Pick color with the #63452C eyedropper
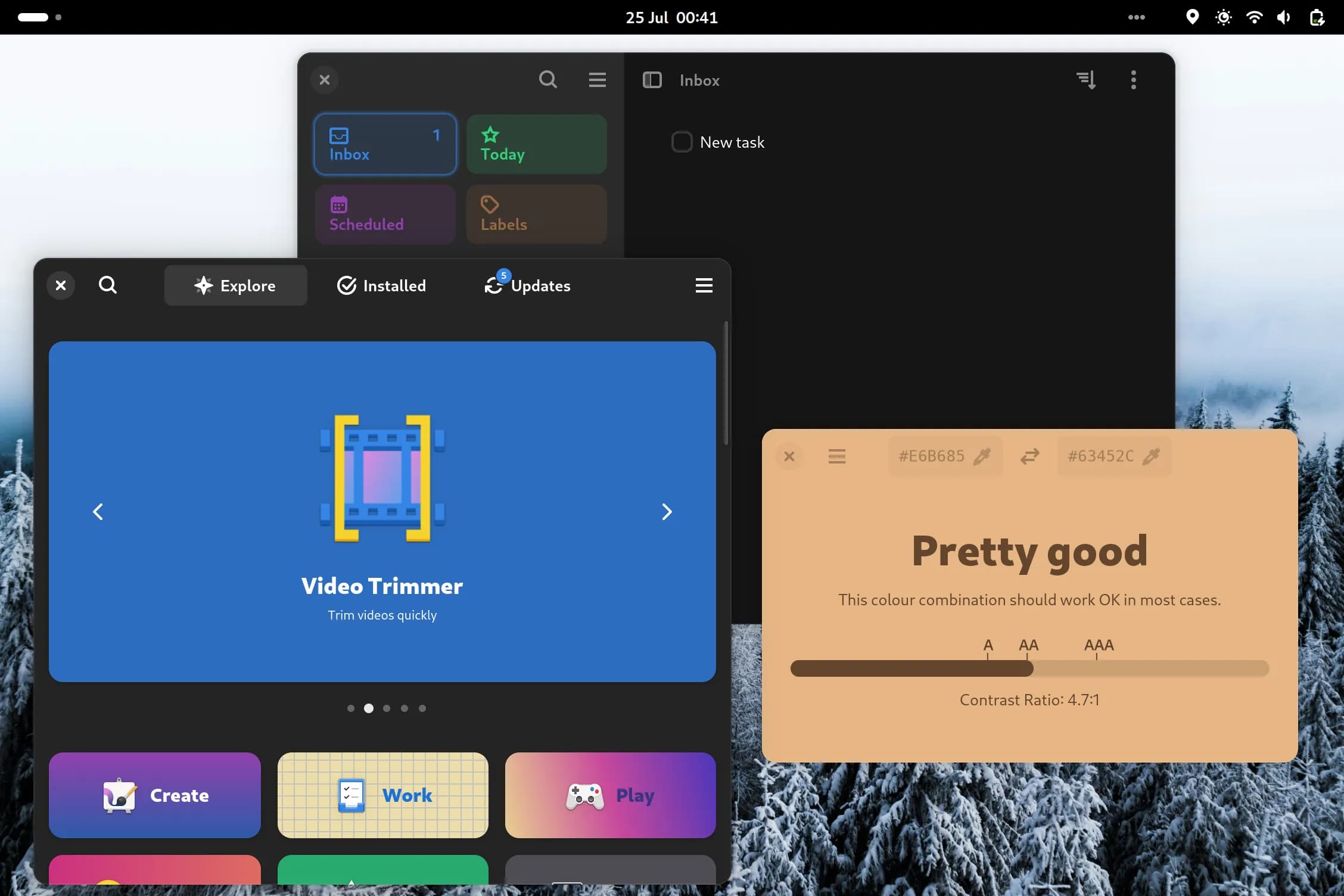Screen dimensions: 1344x896 [1151, 456]
